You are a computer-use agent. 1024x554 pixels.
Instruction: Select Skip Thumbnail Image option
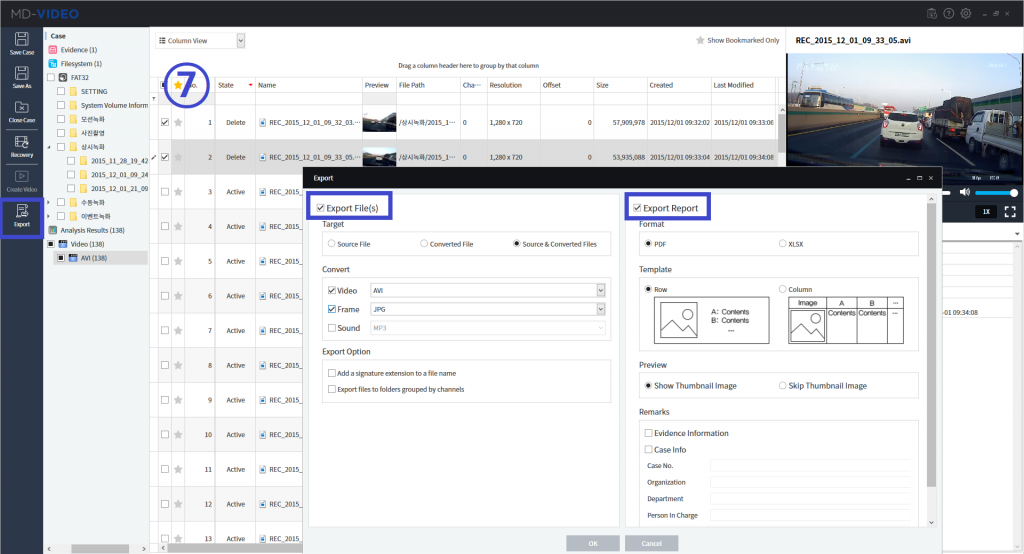click(782, 385)
